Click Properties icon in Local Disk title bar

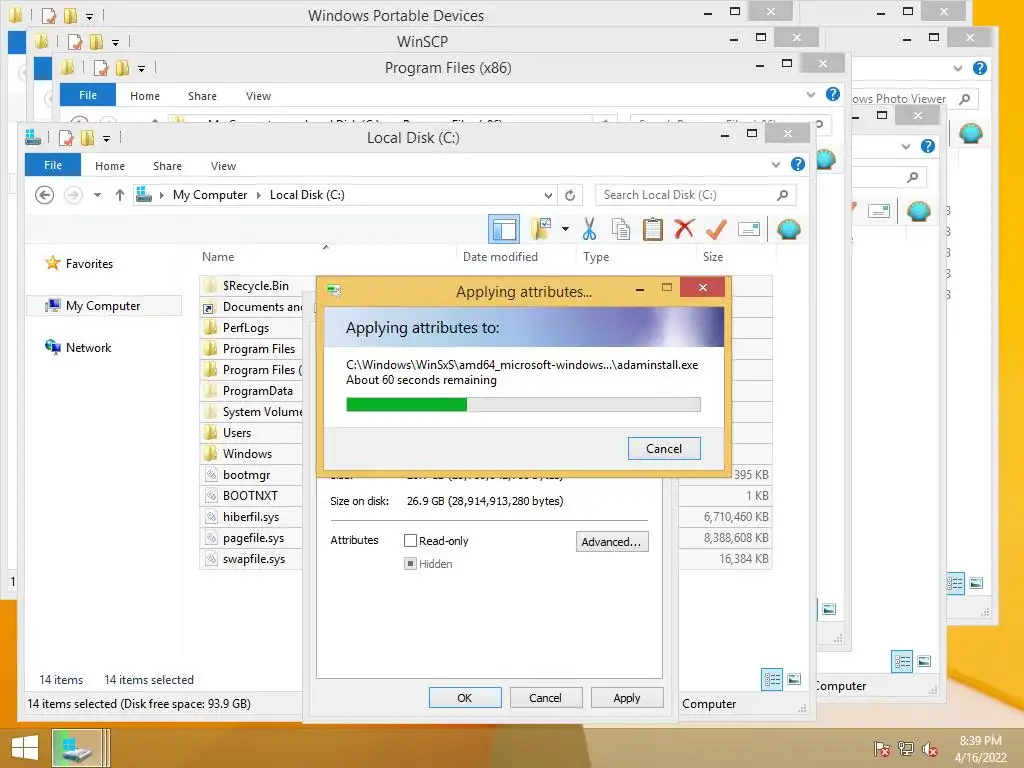pos(66,138)
